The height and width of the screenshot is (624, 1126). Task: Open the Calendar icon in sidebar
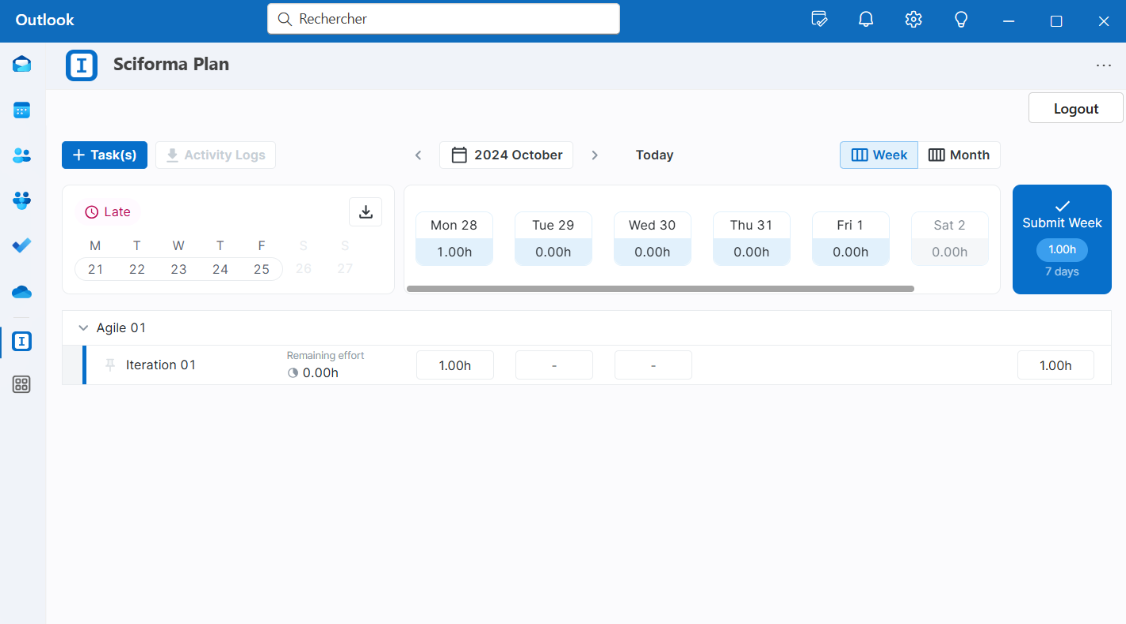21,110
